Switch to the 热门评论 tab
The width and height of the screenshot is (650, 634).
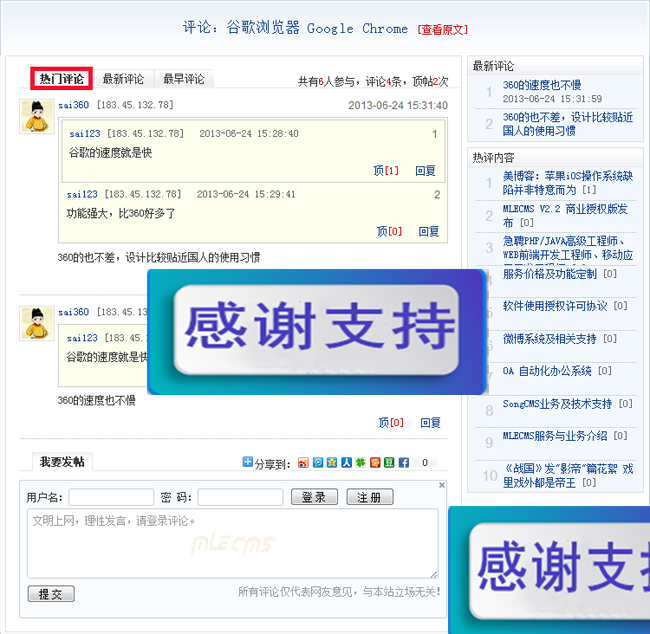pyautogui.click(x=61, y=78)
